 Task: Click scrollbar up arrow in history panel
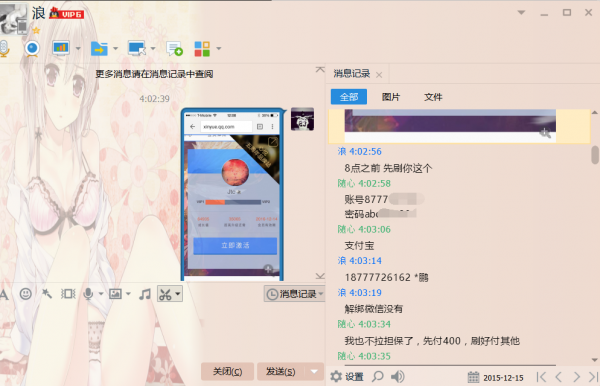595,112
